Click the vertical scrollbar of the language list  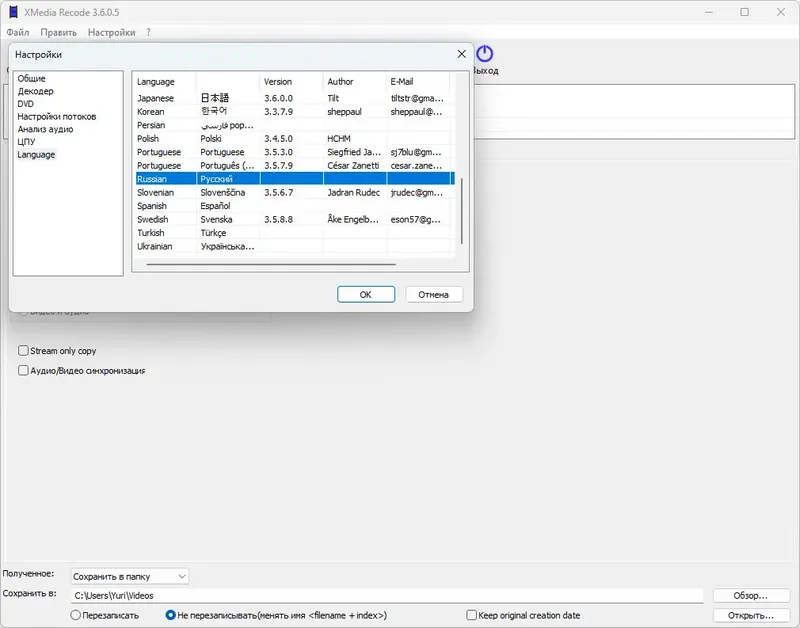462,211
